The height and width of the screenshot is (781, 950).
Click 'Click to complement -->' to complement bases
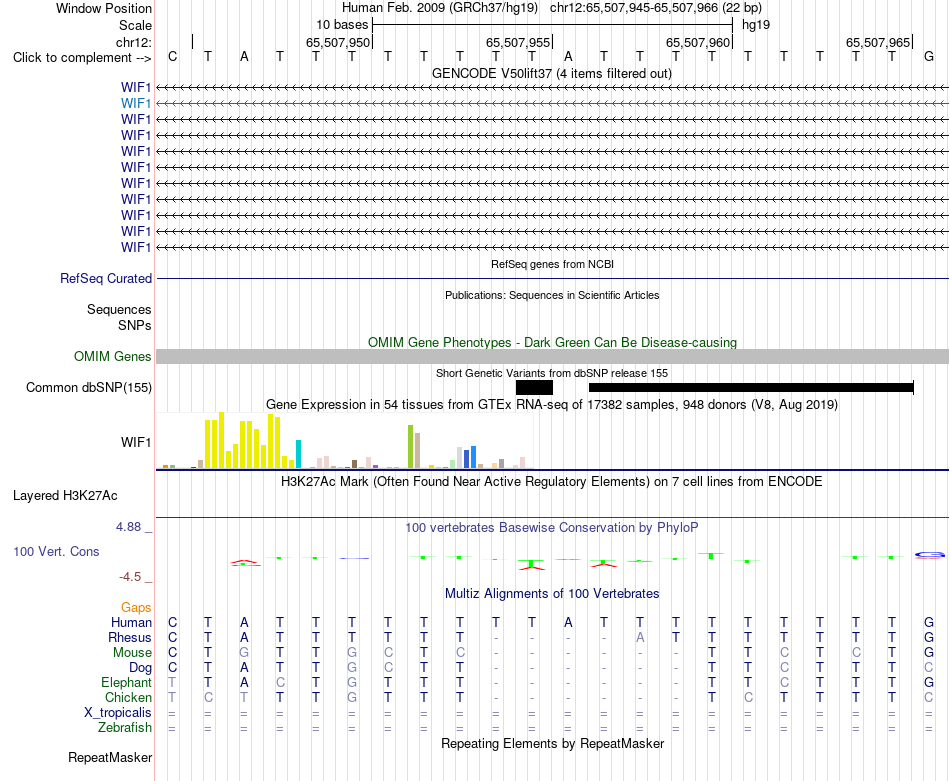[x=82, y=58]
